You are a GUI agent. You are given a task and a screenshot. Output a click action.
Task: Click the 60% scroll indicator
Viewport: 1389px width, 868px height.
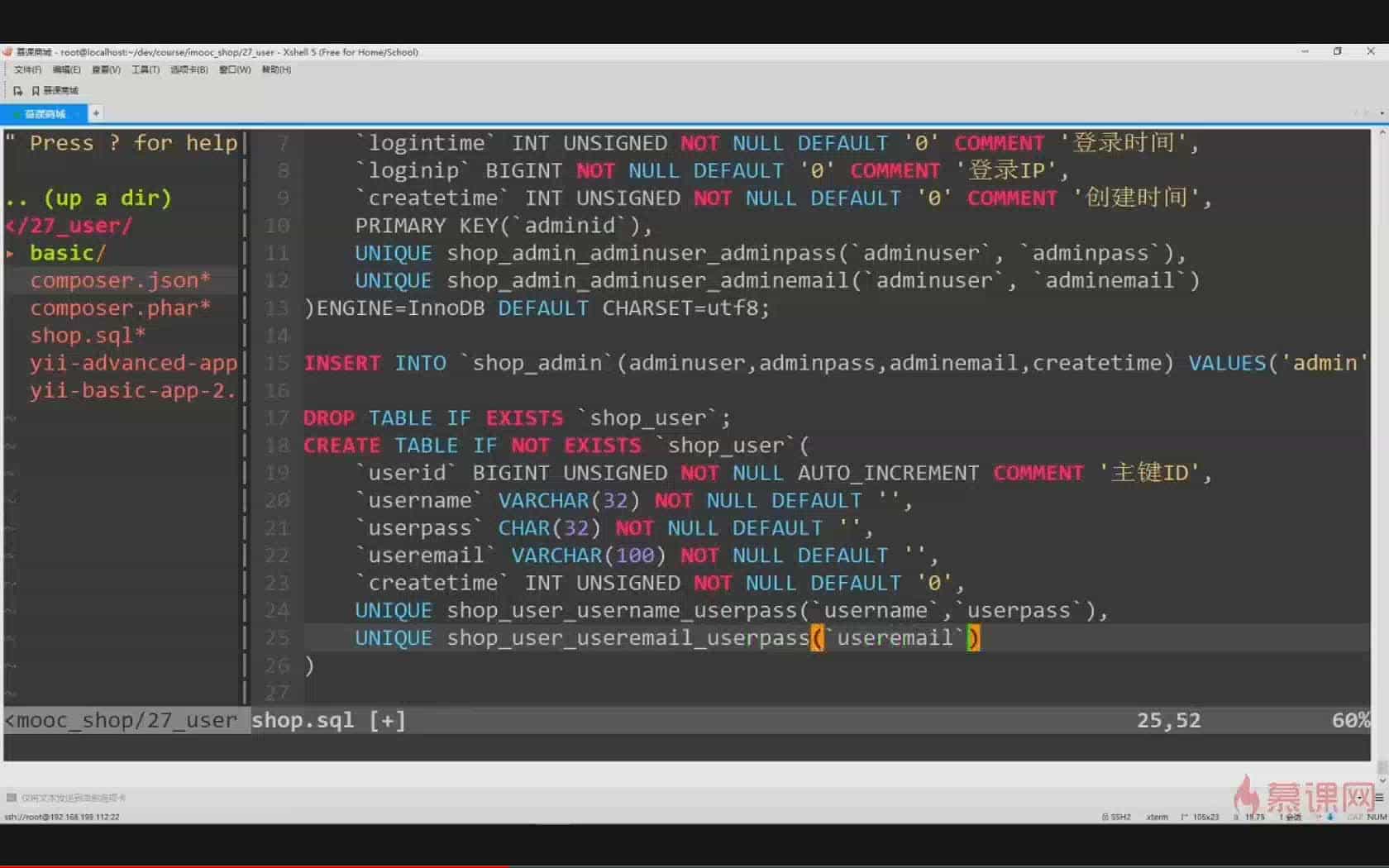click(1350, 720)
